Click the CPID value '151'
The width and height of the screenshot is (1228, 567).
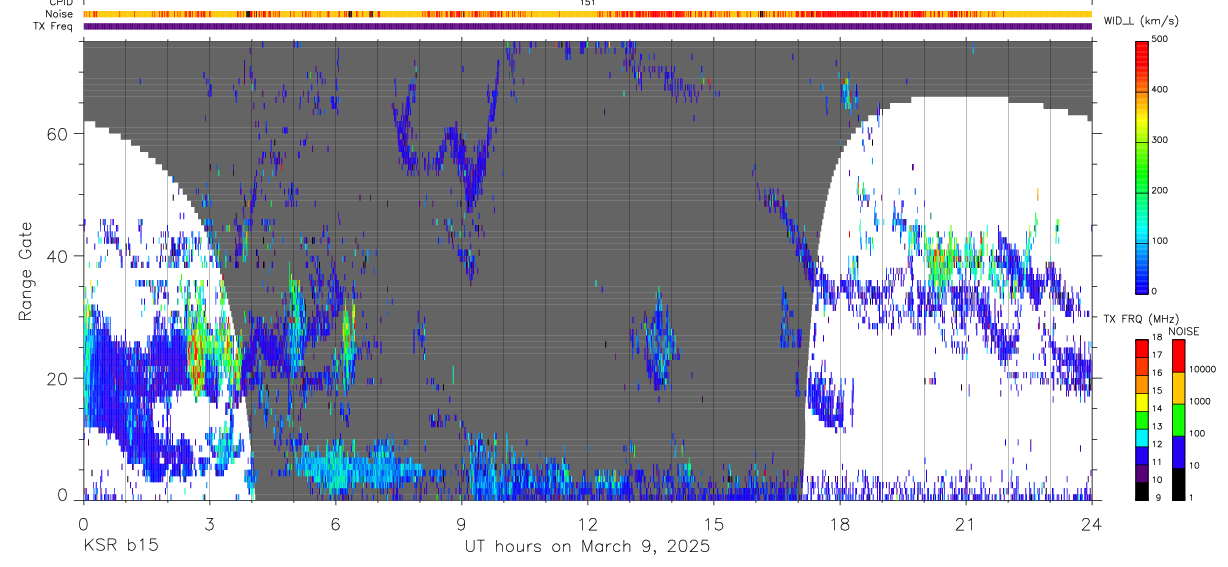tap(587, 3)
